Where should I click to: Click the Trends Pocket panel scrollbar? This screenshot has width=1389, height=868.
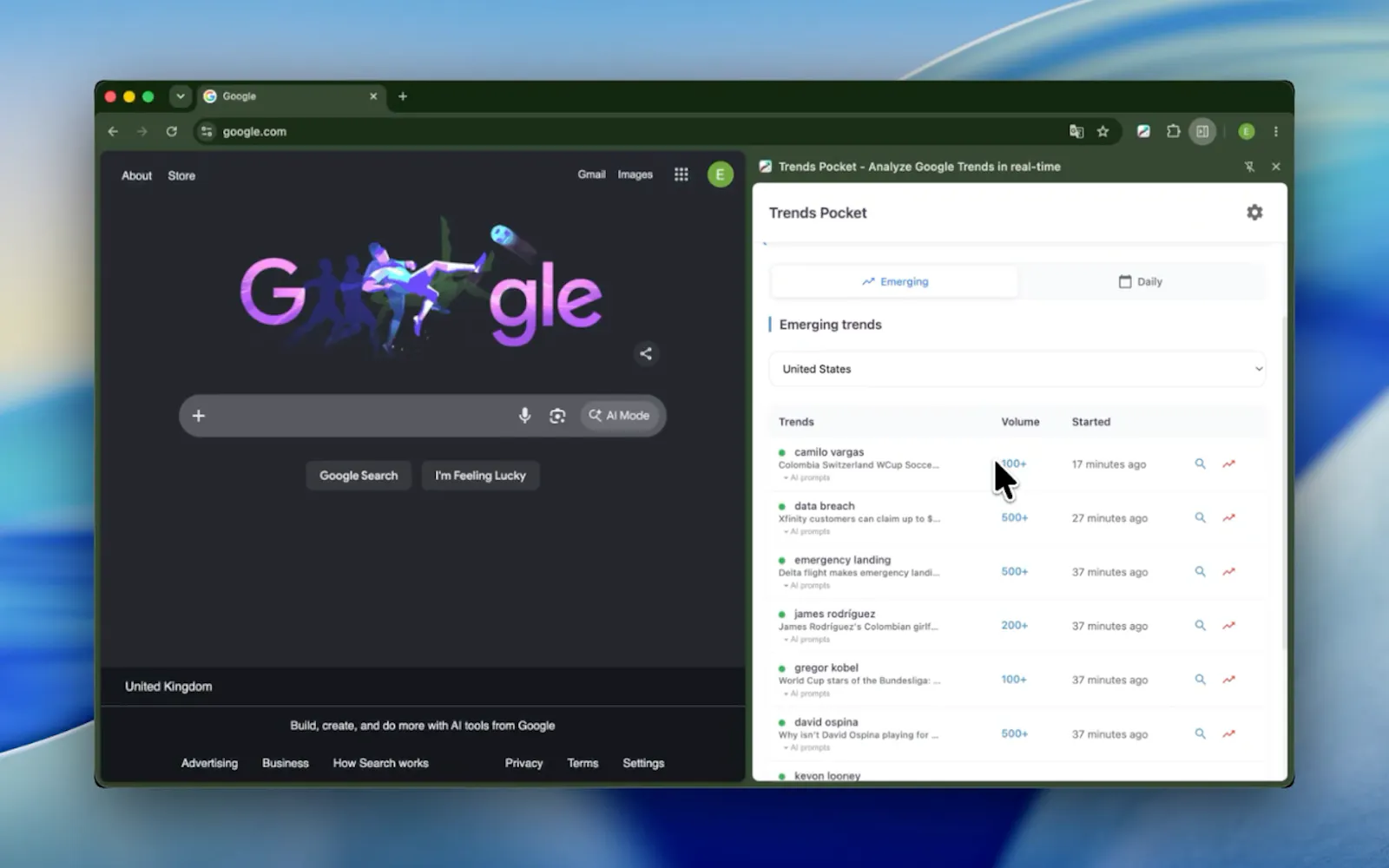(x=1284, y=482)
